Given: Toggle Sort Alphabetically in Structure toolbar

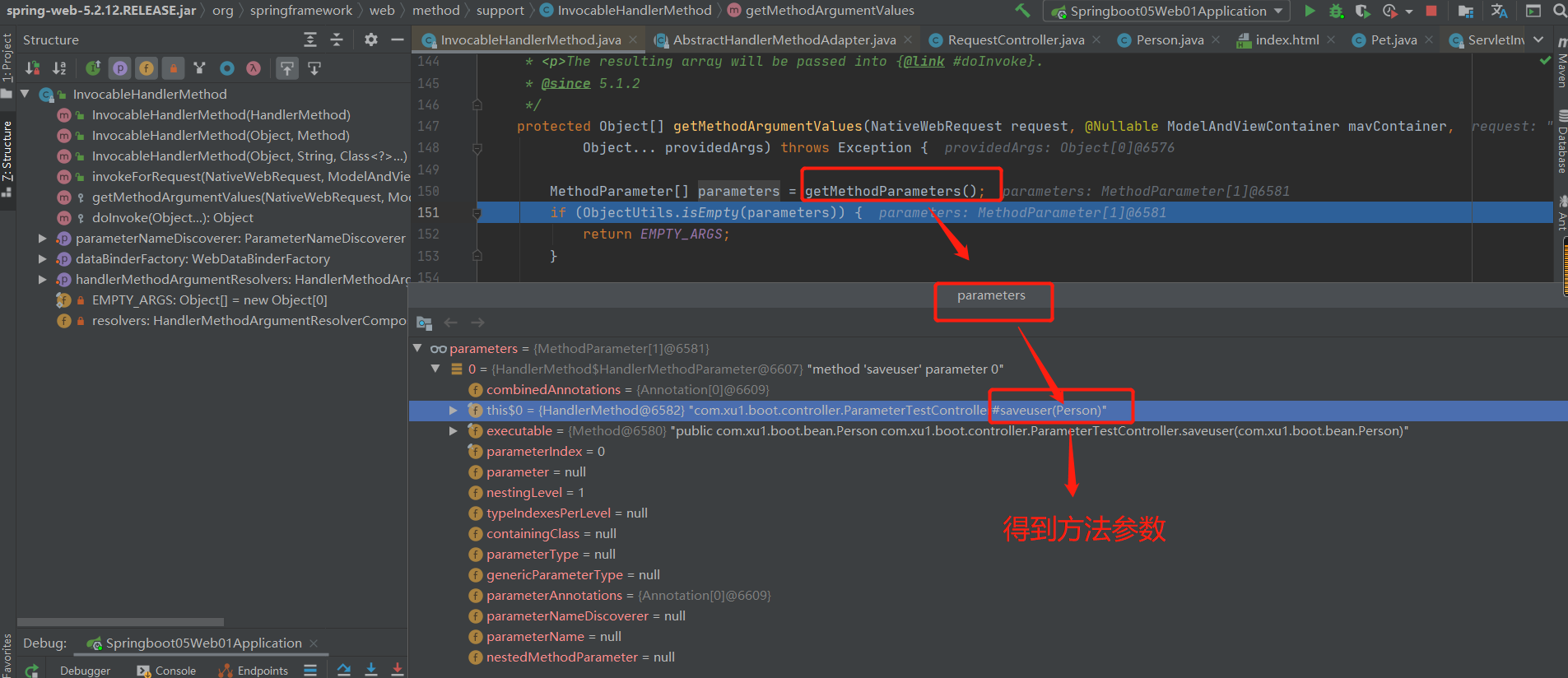Looking at the screenshot, I should pyautogui.click(x=59, y=68).
